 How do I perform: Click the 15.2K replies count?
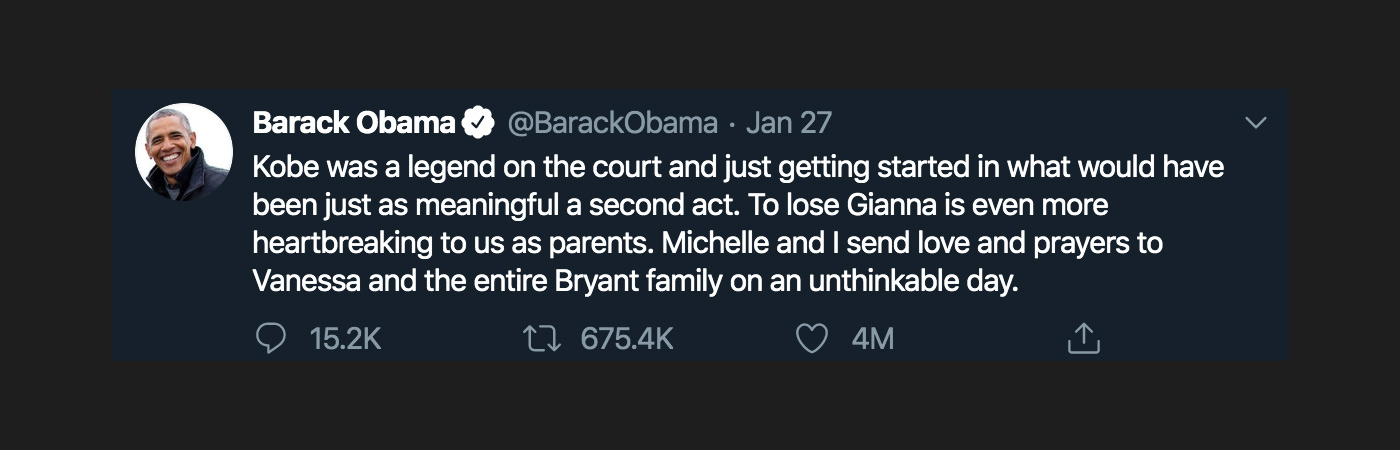(x=346, y=339)
